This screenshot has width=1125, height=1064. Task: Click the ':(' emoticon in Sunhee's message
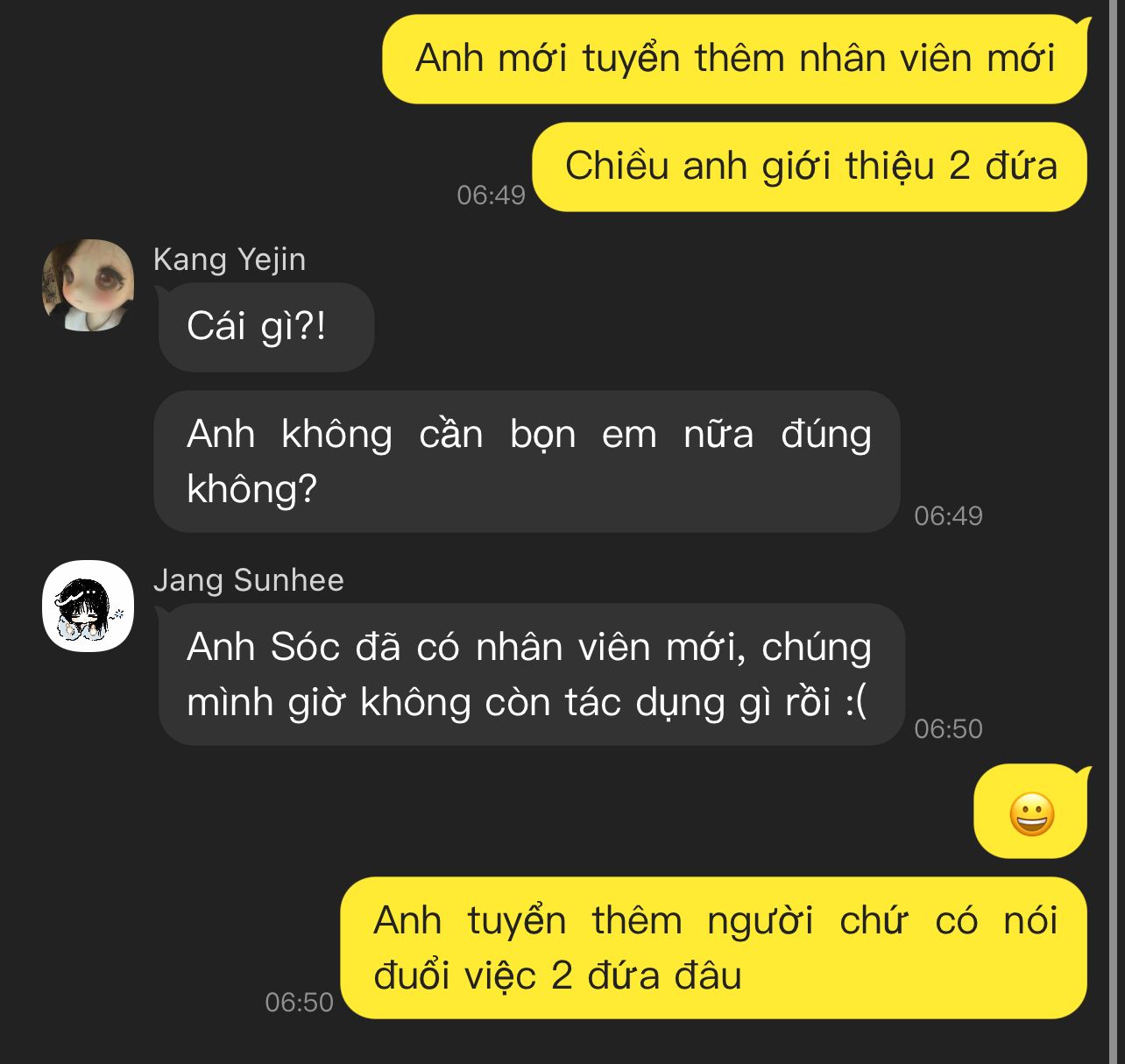point(856,702)
